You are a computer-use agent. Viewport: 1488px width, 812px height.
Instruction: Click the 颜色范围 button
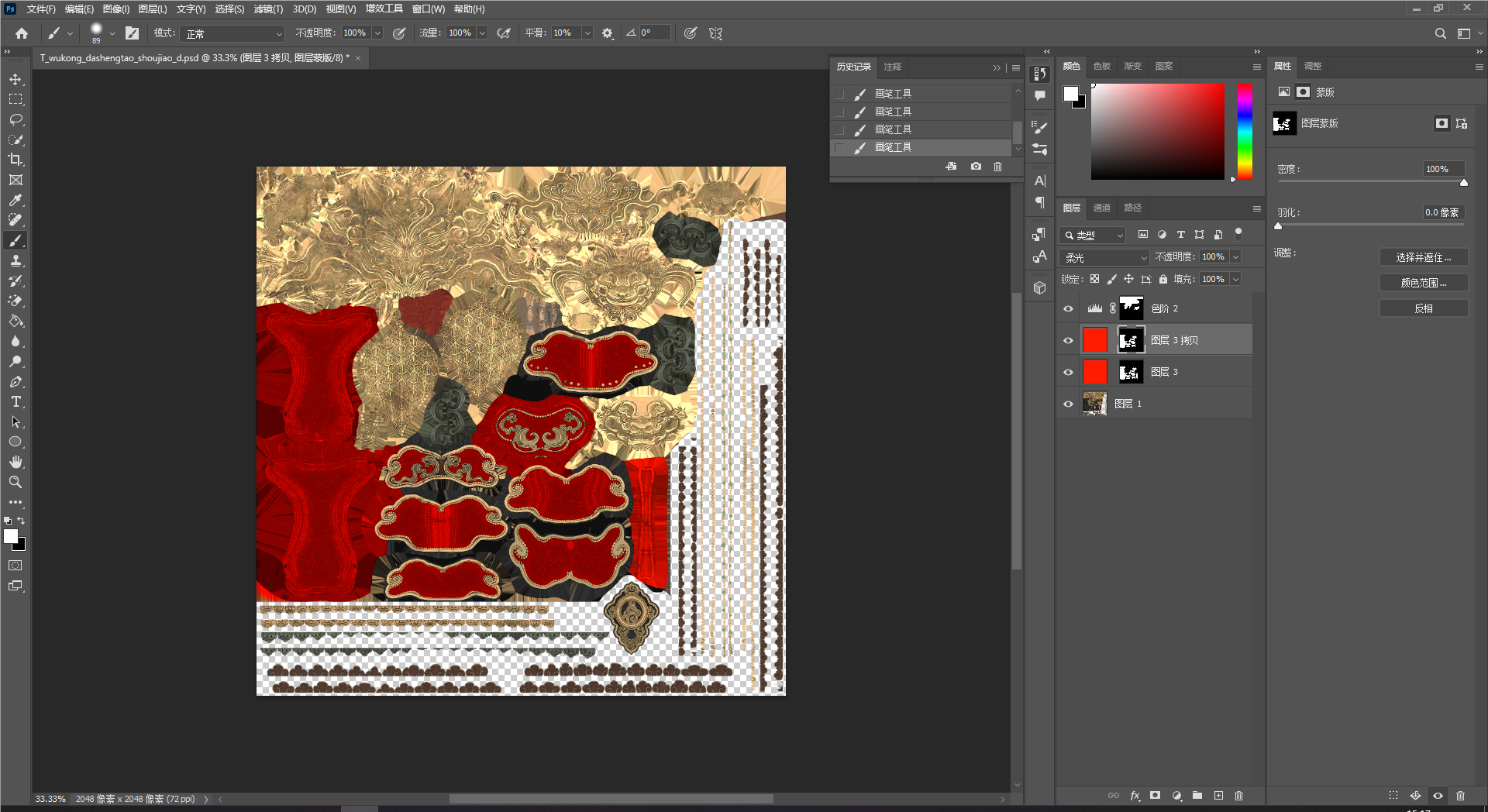coord(1423,283)
